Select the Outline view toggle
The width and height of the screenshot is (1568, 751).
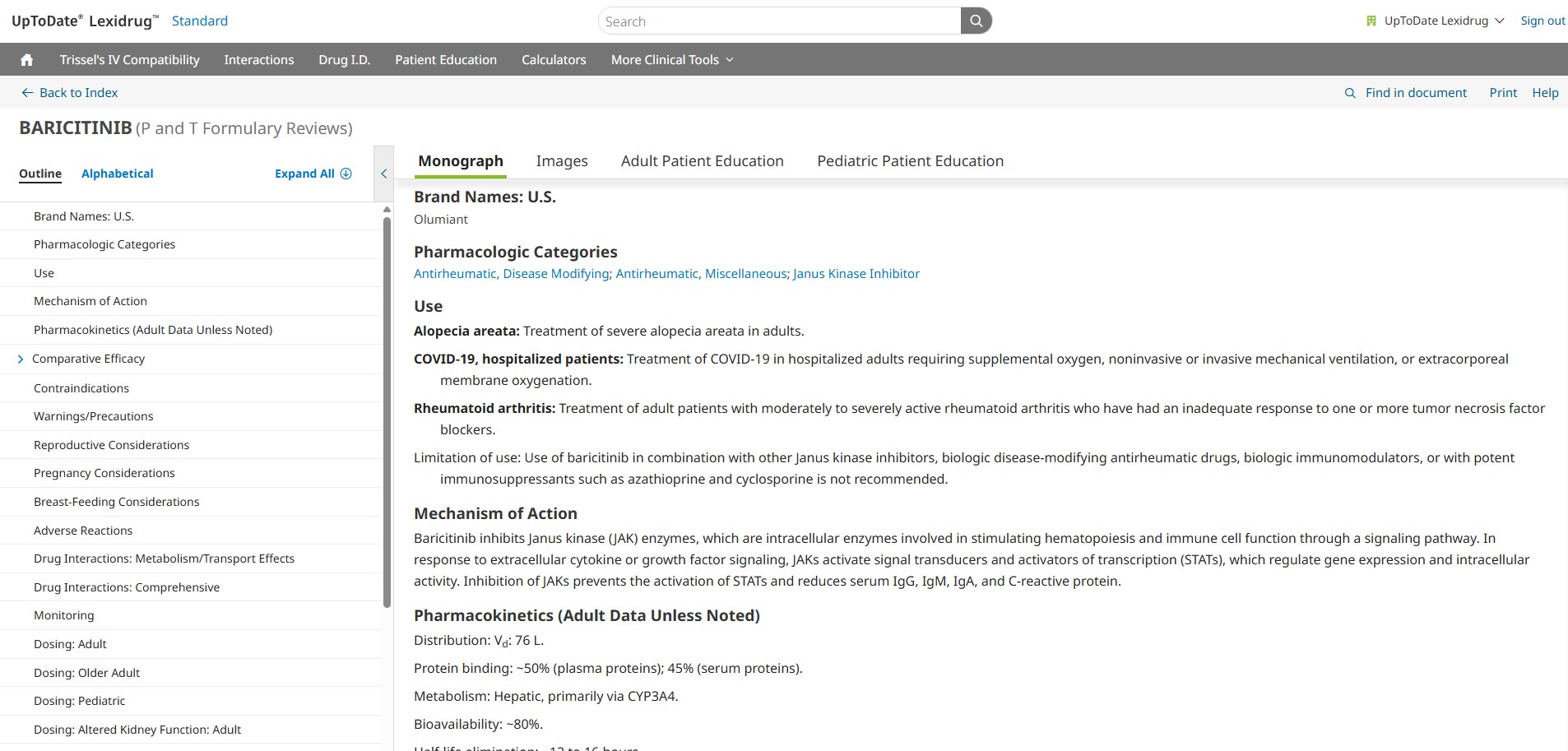click(40, 174)
